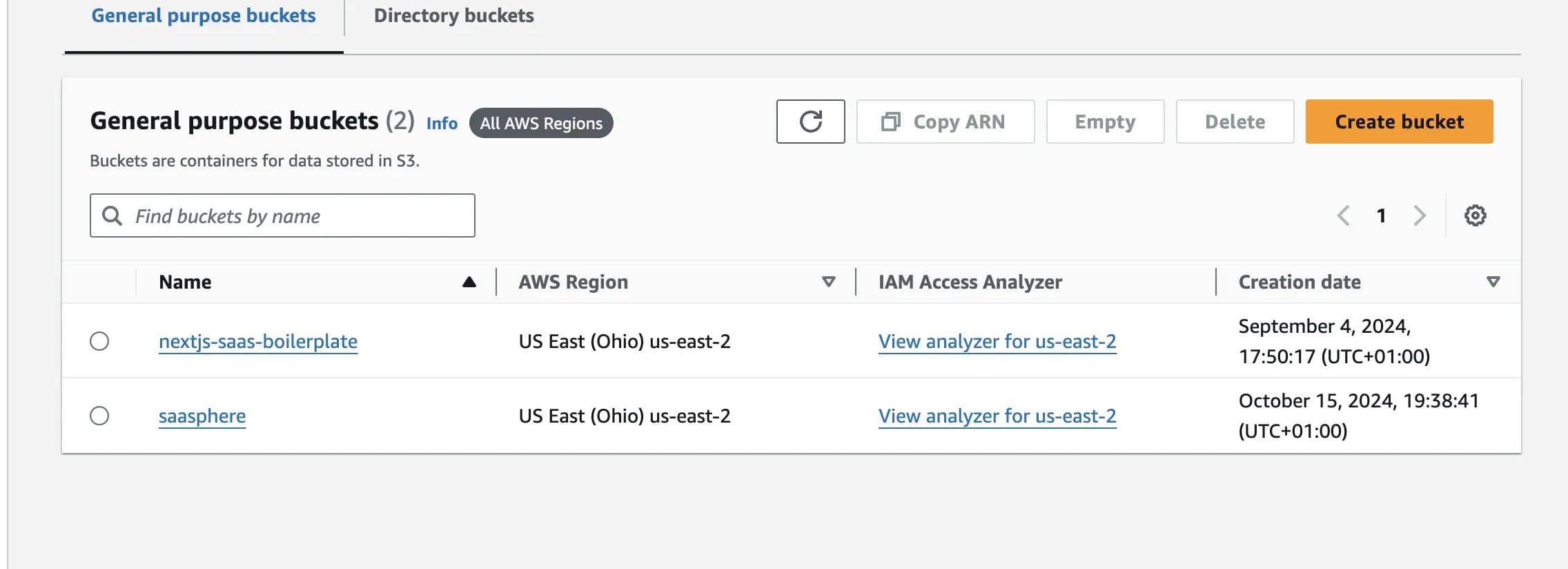Click the search magnifier icon

pyautogui.click(x=112, y=215)
